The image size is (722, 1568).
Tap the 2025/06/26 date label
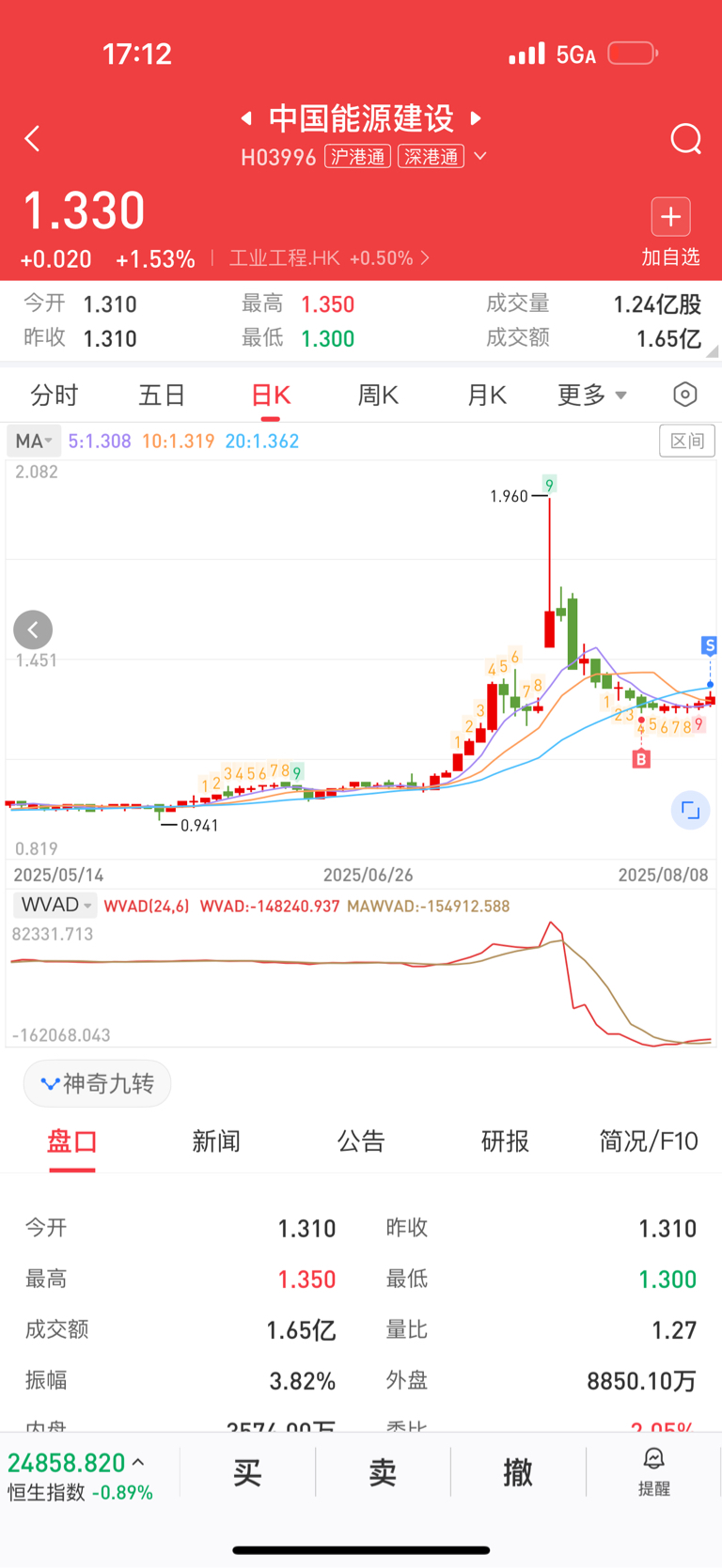coord(369,875)
